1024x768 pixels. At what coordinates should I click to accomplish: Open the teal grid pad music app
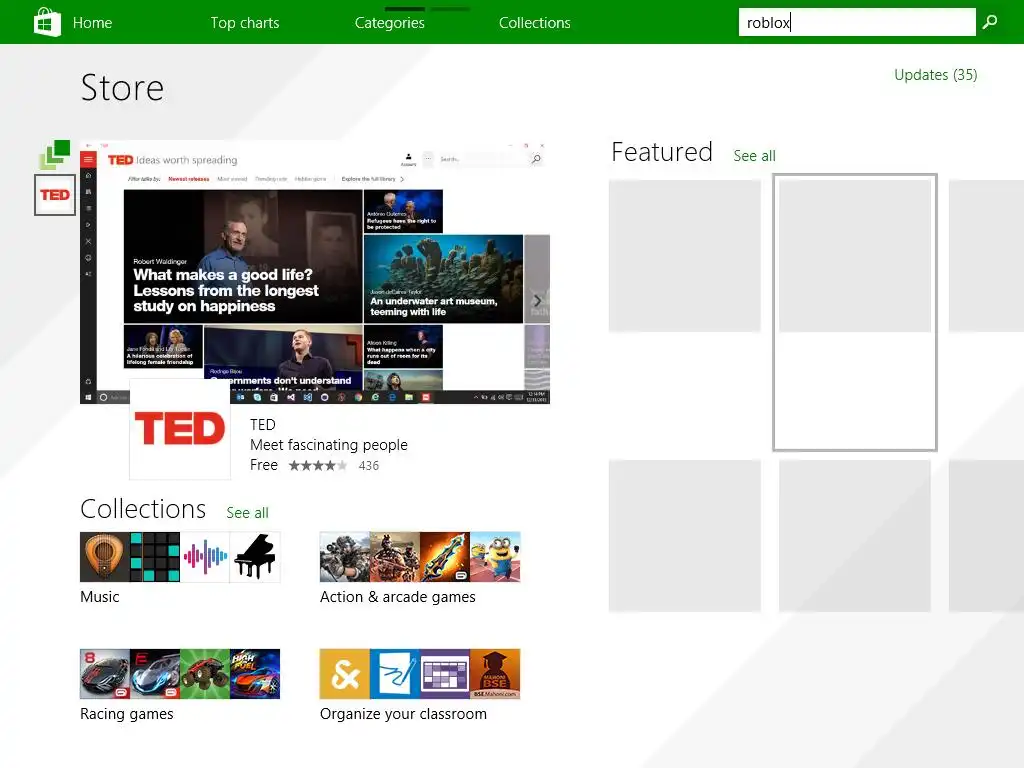point(155,557)
